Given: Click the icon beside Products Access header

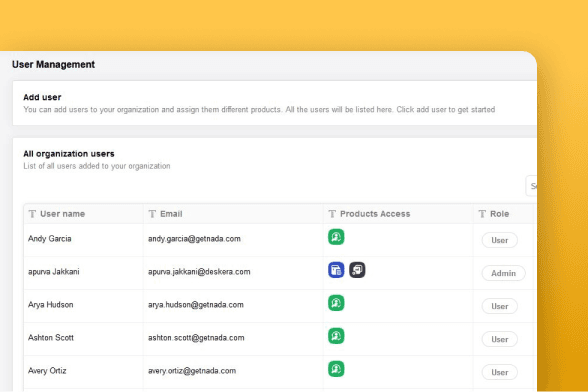Looking at the screenshot, I should pyautogui.click(x=332, y=214).
